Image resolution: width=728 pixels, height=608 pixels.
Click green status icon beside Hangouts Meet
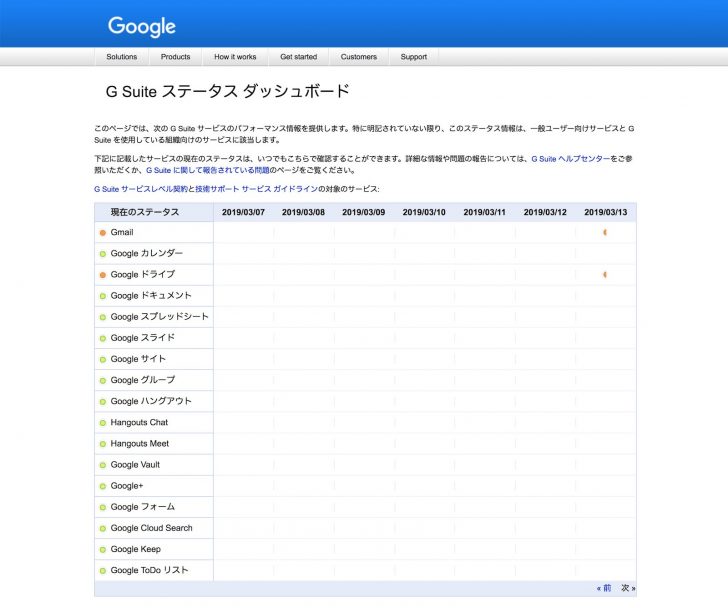[103, 444]
